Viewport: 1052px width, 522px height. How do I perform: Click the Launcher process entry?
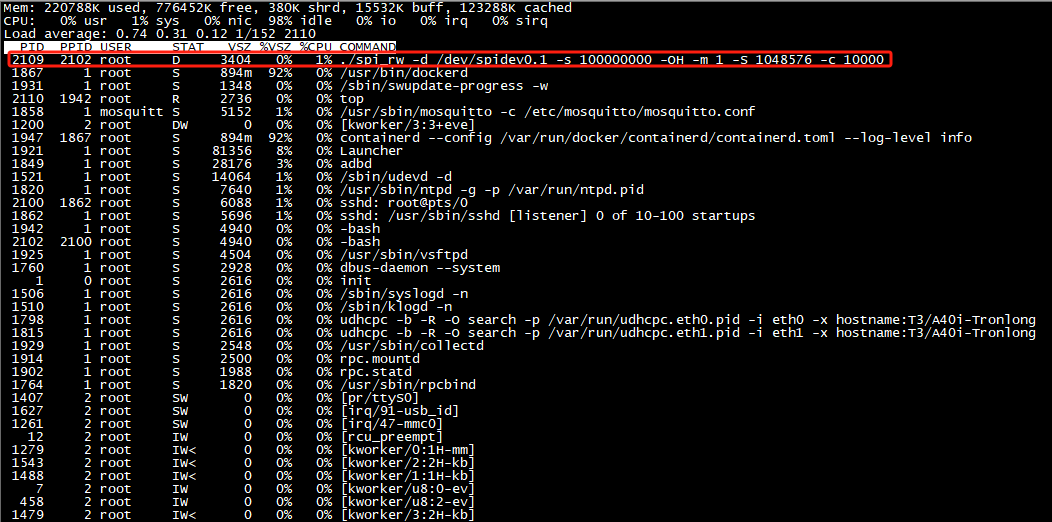(x=371, y=151)
